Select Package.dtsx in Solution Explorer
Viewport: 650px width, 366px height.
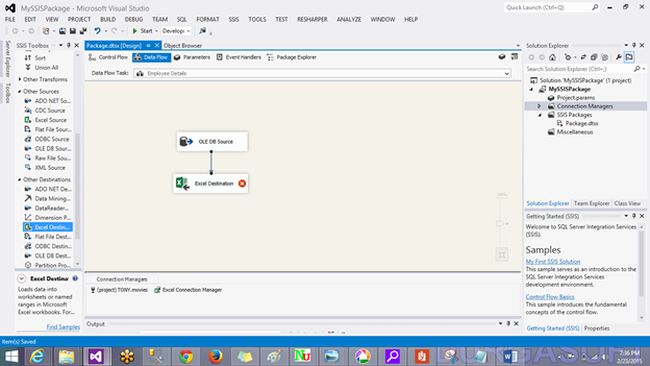pyautogui.click(x=577, y=124)
